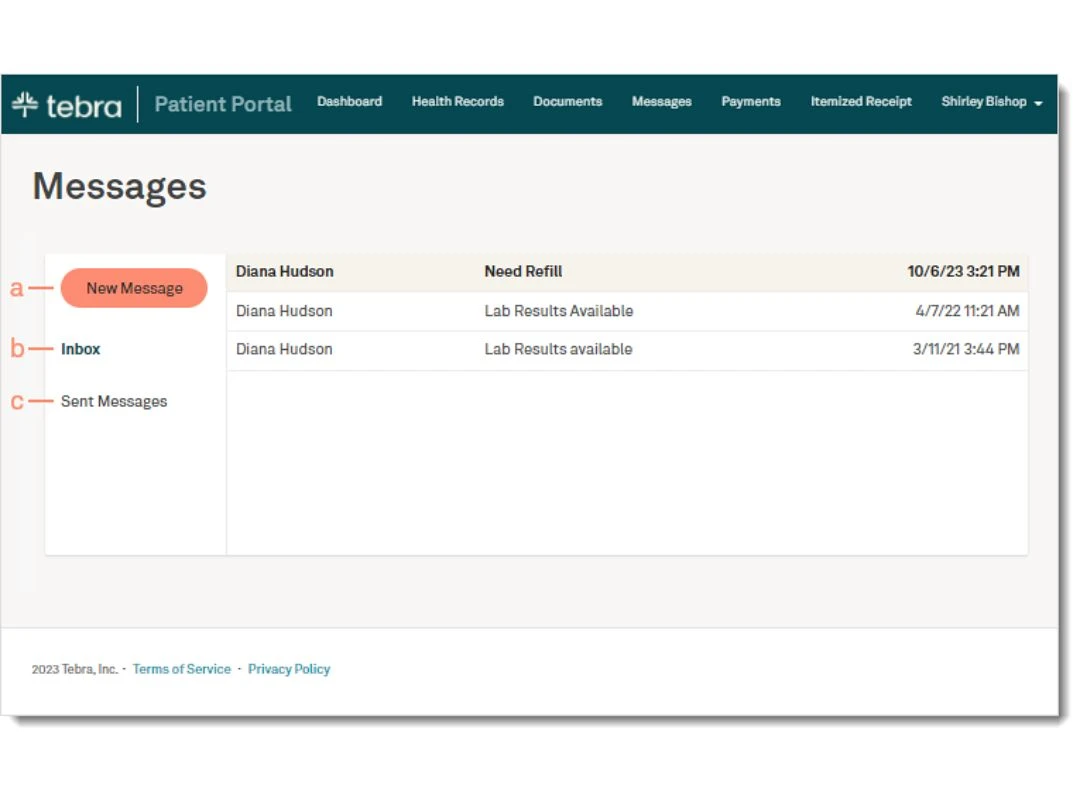Compose with the New Message button
Screen dimensions: 1080x810
[x=134, y=288]
